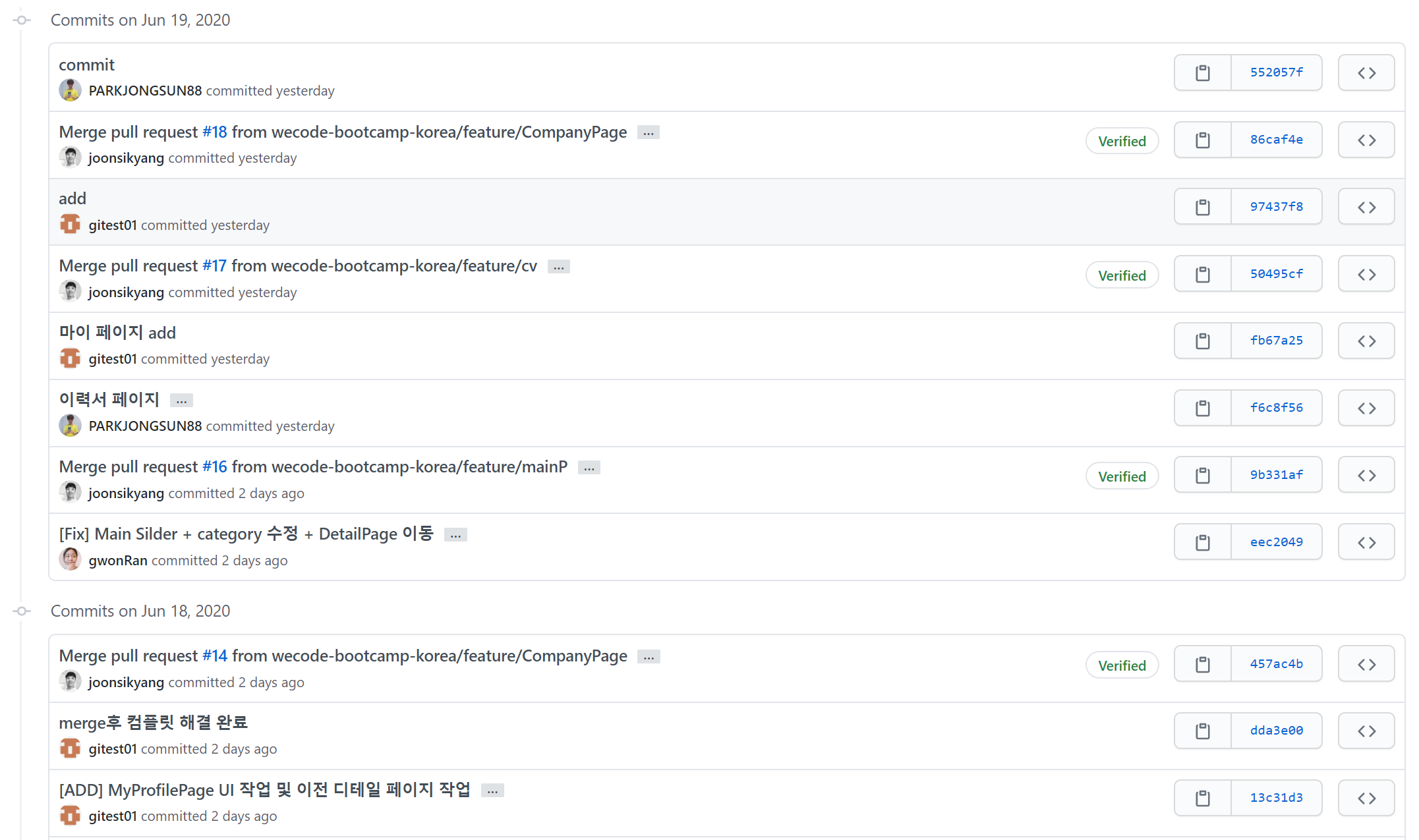Viewport: 1419px width, 840px height.
Task: Copy the SHA for commit 13c31d3
Action: click(1202, 797)
